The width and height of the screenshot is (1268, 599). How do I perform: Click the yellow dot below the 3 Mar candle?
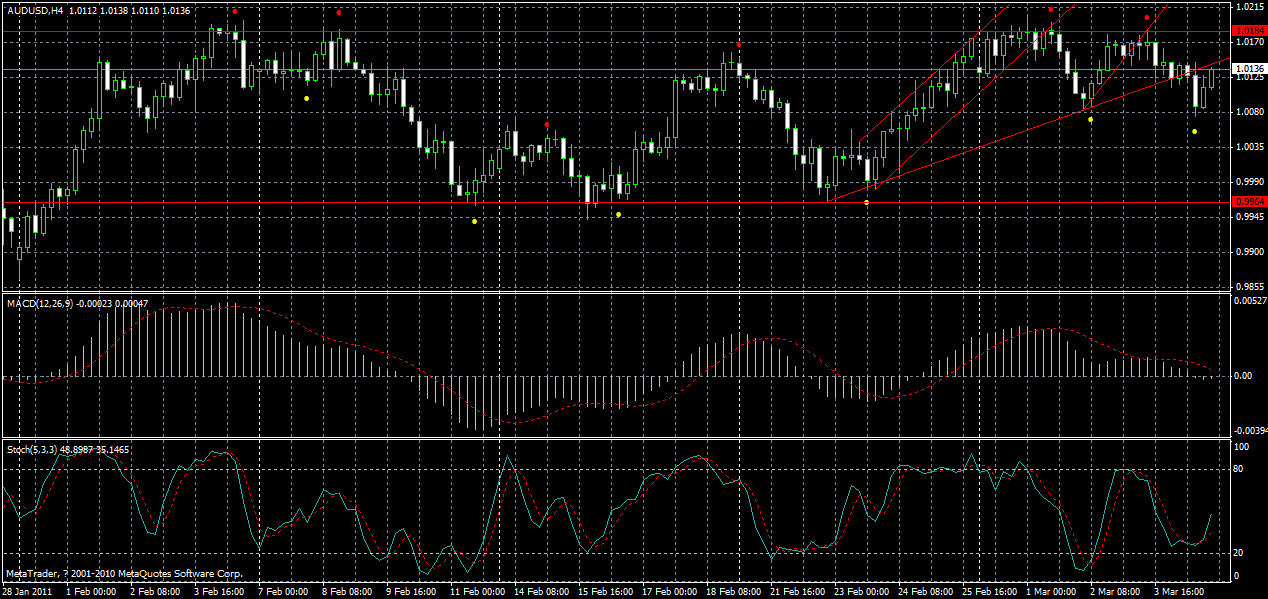(1194, 131)
